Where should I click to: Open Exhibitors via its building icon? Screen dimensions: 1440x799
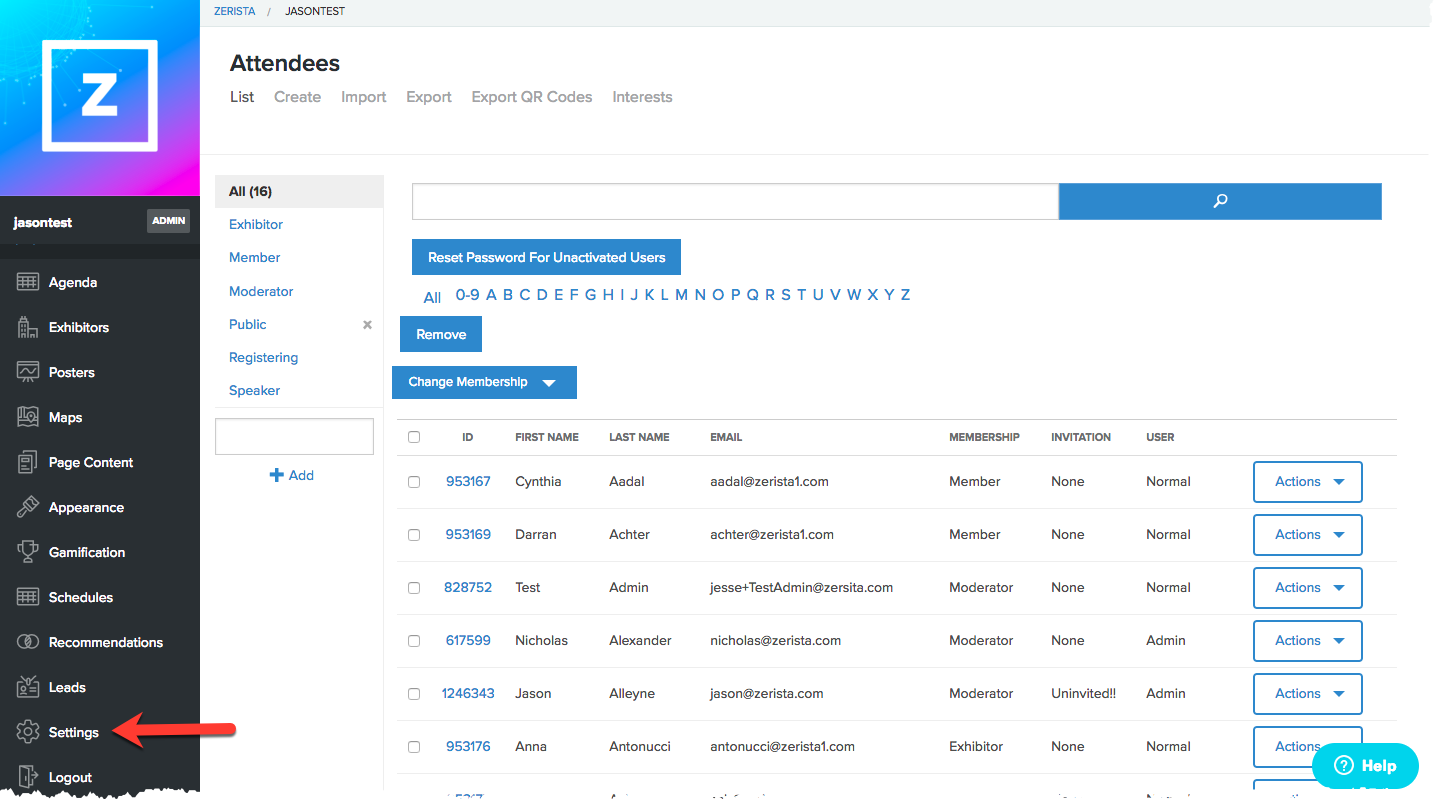tap(28, 327)
